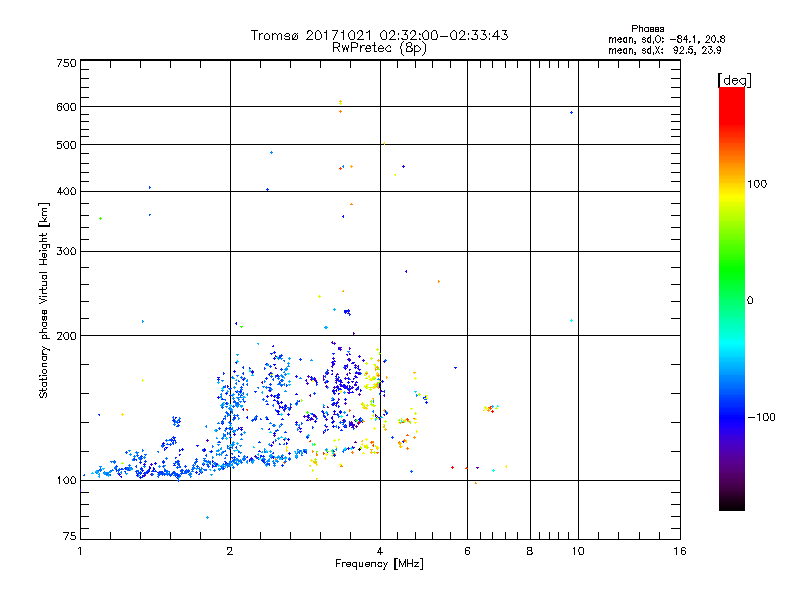Click the x-axis tick label '4'
Viewport: 800px width, 600px height.
380,551
